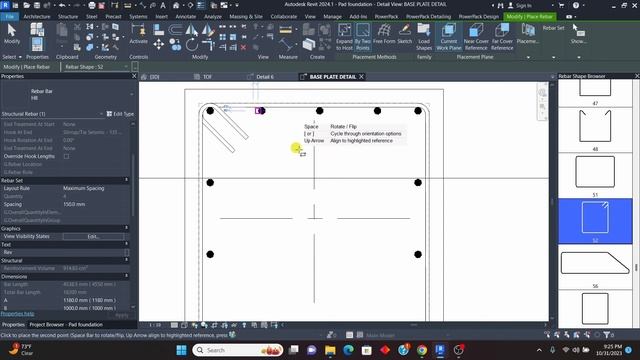This screenshot has height=360, width=640.
Task: Open Layout Rule Maximum Spacing dropdown
Action: tap(96, 188)
